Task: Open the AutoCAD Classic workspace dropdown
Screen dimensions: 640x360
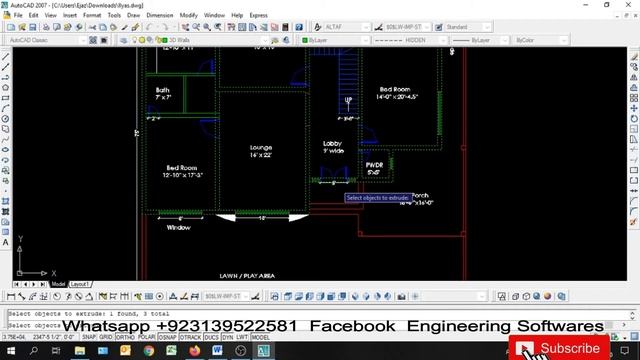Action: 47,40
